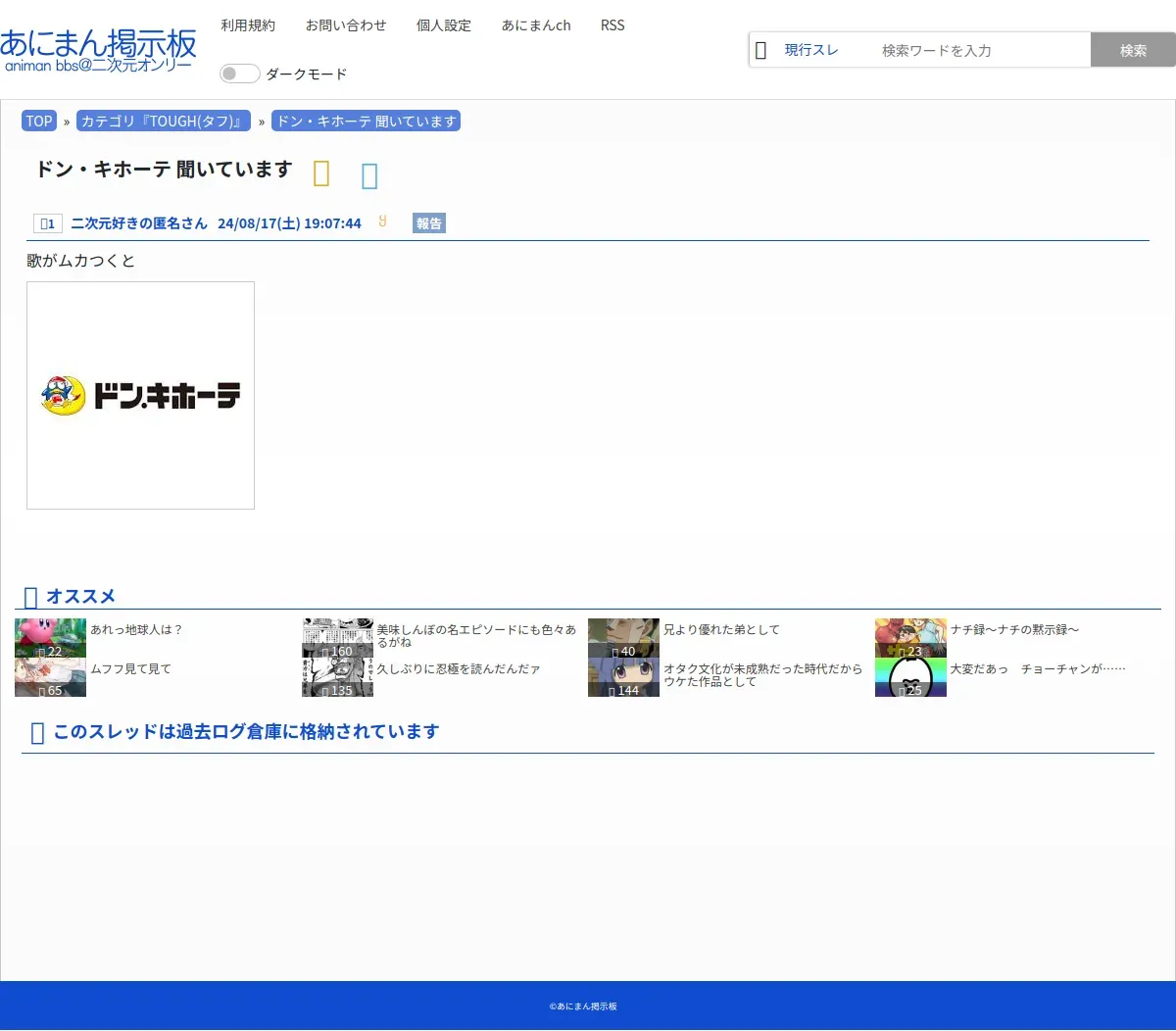
Task: Click the icon beside オススメ heading
Action: [x=30, y=597]
